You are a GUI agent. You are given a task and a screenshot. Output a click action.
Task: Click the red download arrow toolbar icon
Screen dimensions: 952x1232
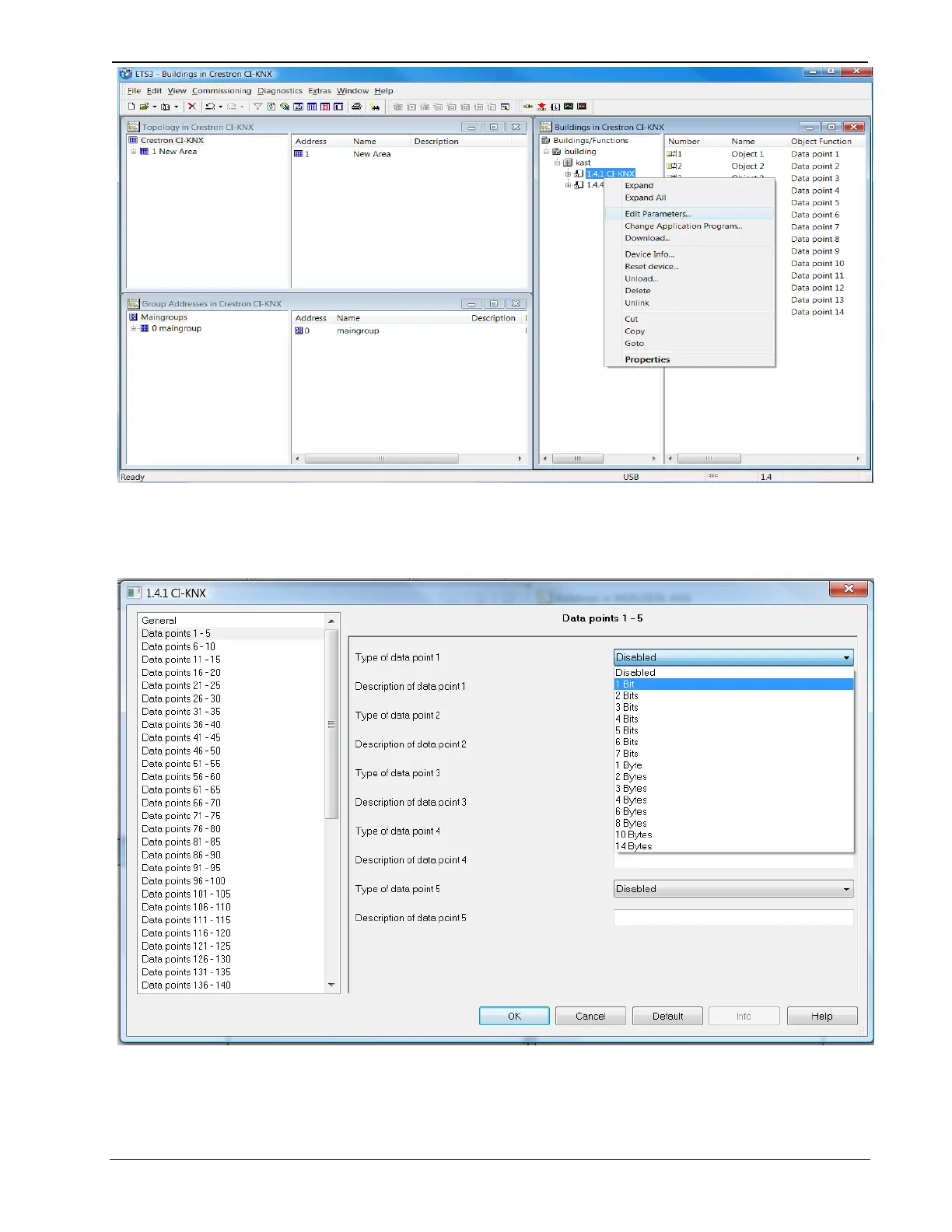(541, 107)
